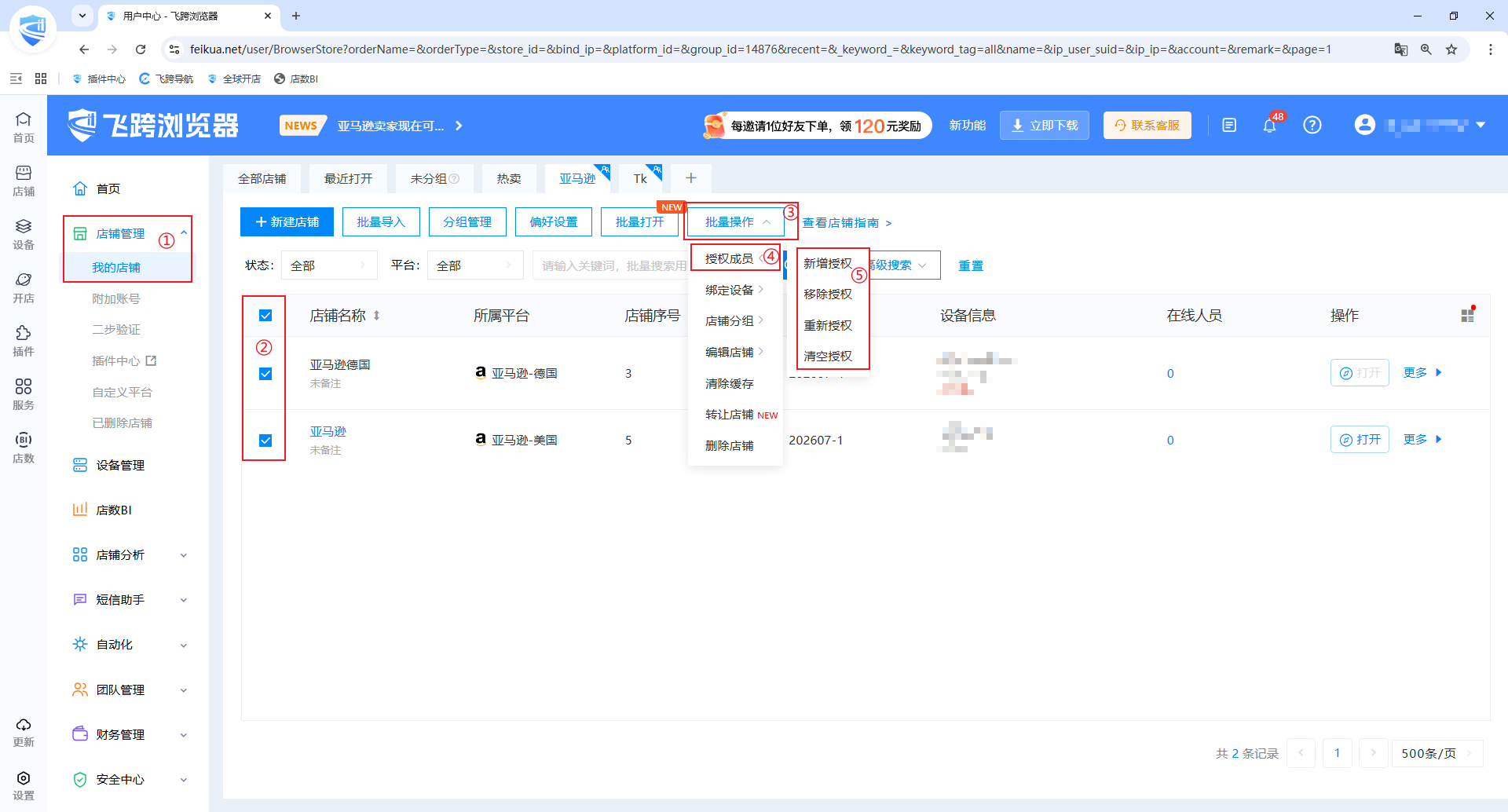Image resolution: width=1508 pixels, height=812 pixels.
Task: Open the 插件 puzzle icon in the left rail
Action: tap(24, 341)
